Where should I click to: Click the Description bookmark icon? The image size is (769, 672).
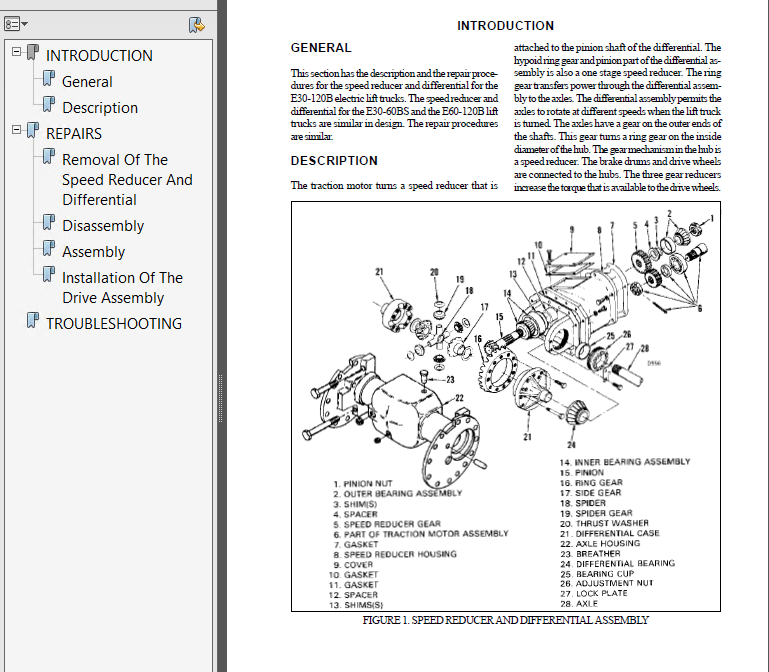[x=49, y=104]
